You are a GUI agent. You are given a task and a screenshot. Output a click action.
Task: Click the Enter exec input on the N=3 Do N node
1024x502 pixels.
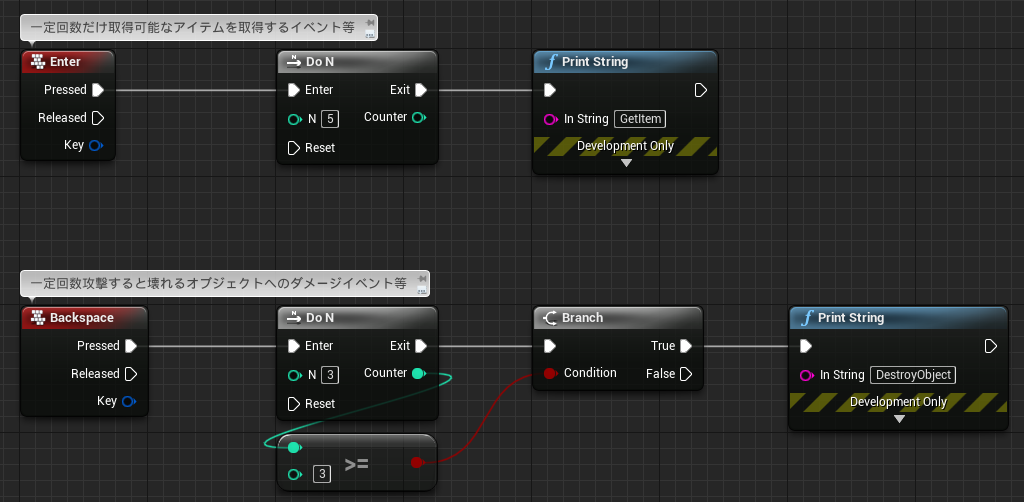294,345
